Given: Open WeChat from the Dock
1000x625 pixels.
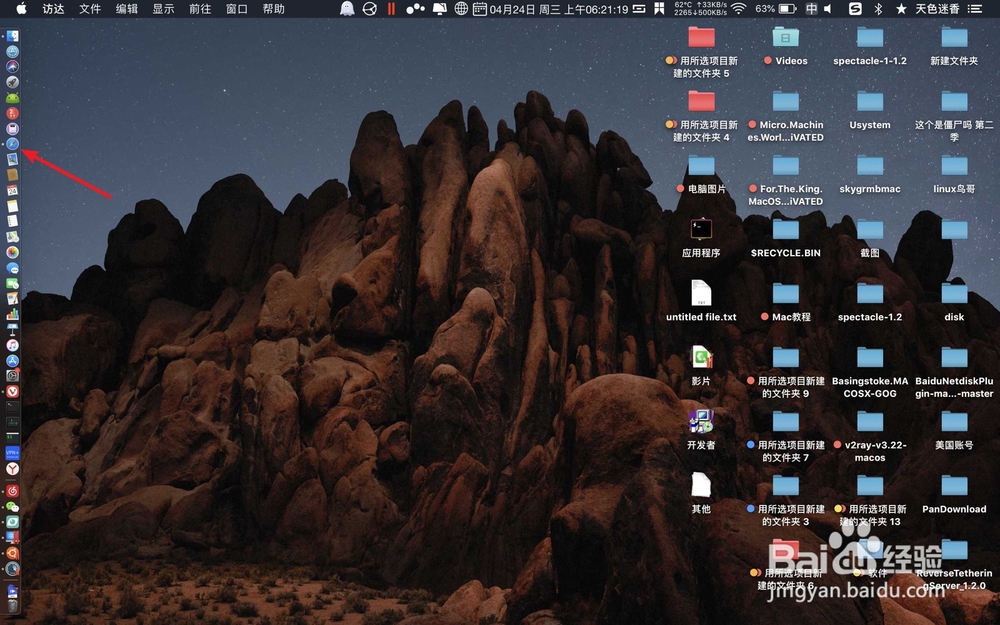Looking at the screenshot, I should [12, 506].
